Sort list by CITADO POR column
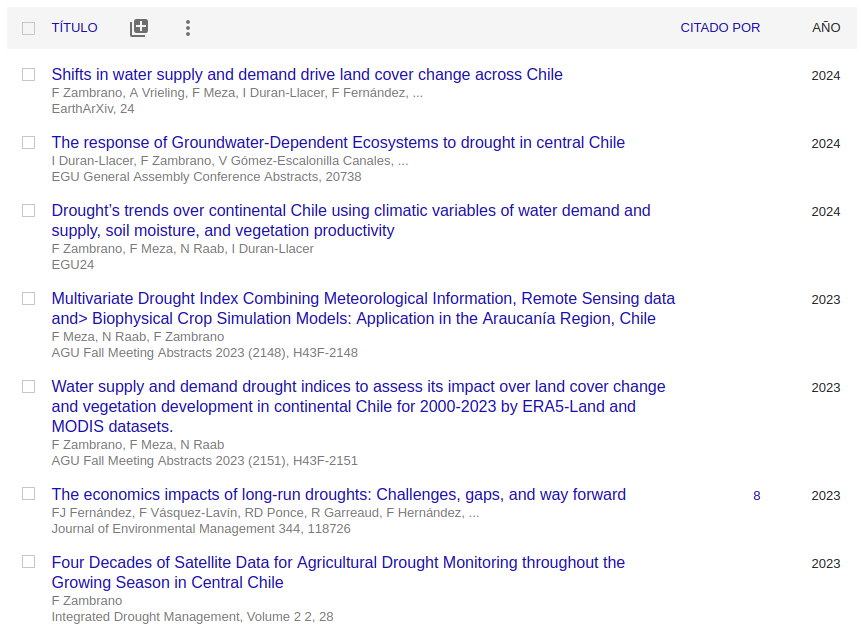Viewport: 863px width, 630px height. [x=720, y=28]
